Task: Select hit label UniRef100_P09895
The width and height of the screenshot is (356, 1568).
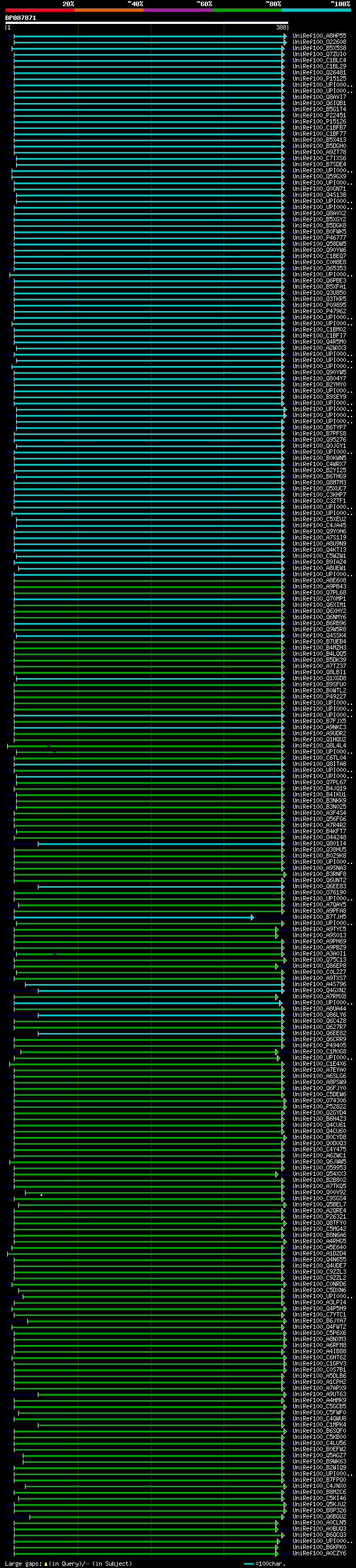Action: [x=319, y=305]
